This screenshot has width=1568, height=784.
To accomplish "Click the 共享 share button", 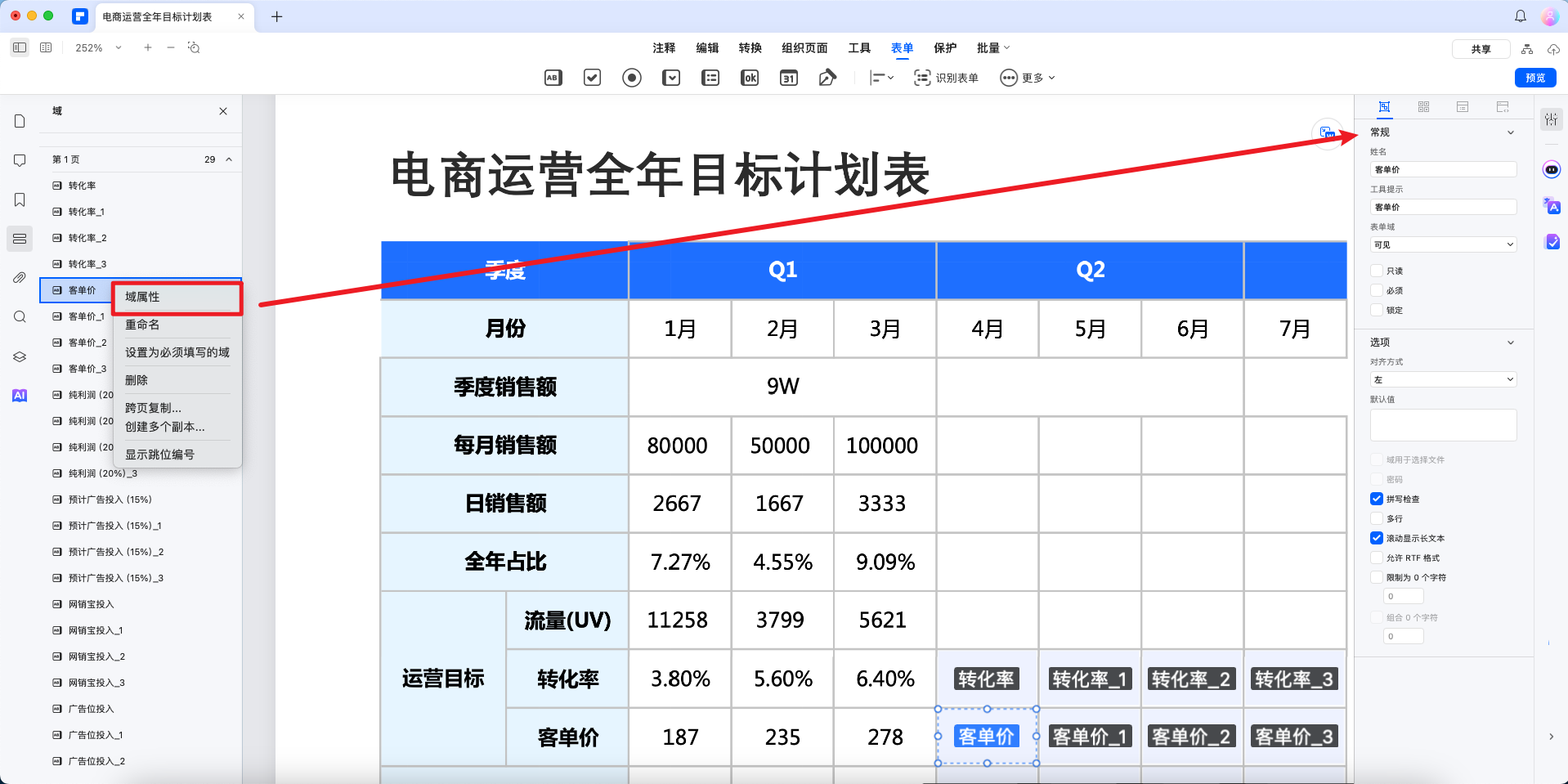I will click(x=1481, y=48).
